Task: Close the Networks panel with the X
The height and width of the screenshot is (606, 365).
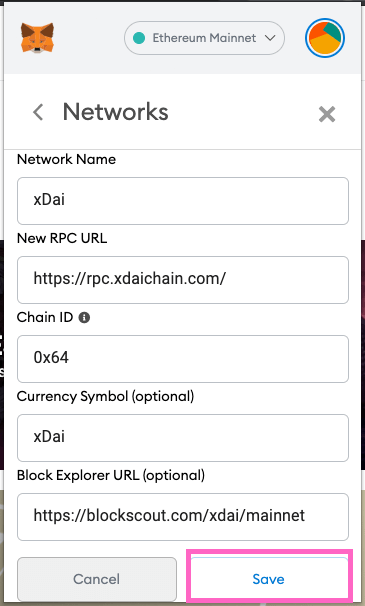Action: tap(327, 114)
